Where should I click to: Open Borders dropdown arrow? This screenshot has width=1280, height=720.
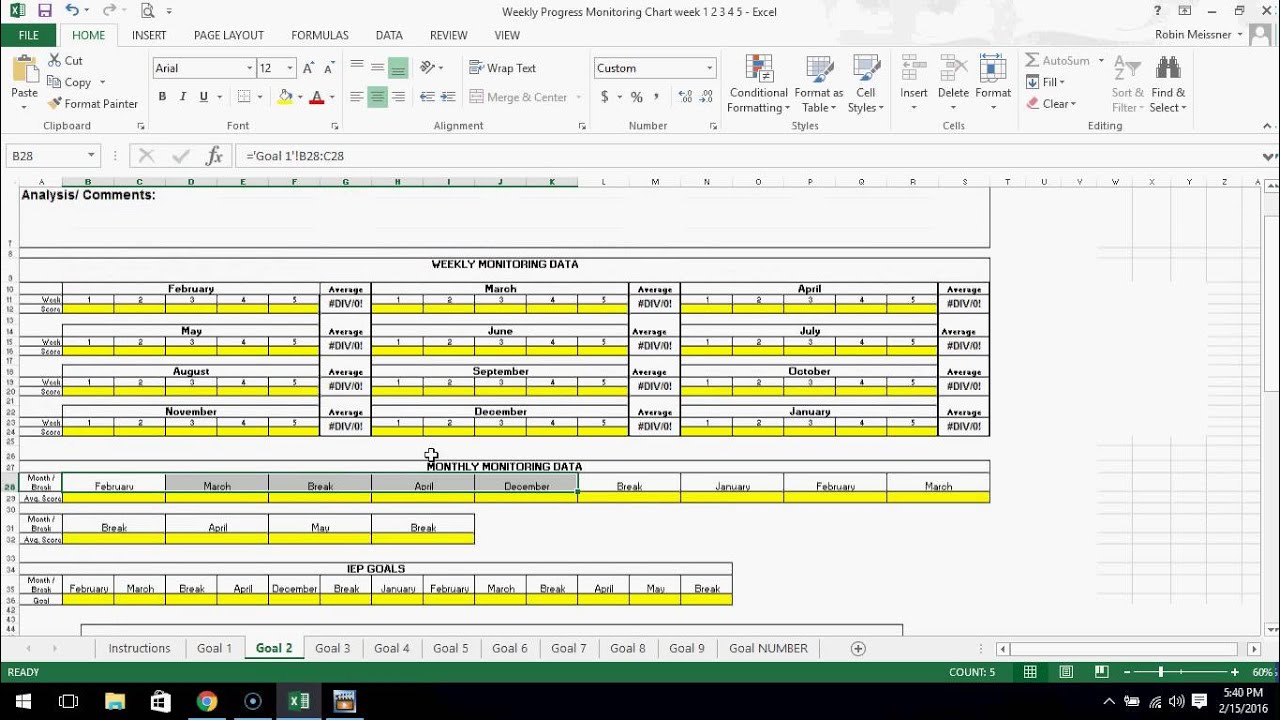pos(259,97)
